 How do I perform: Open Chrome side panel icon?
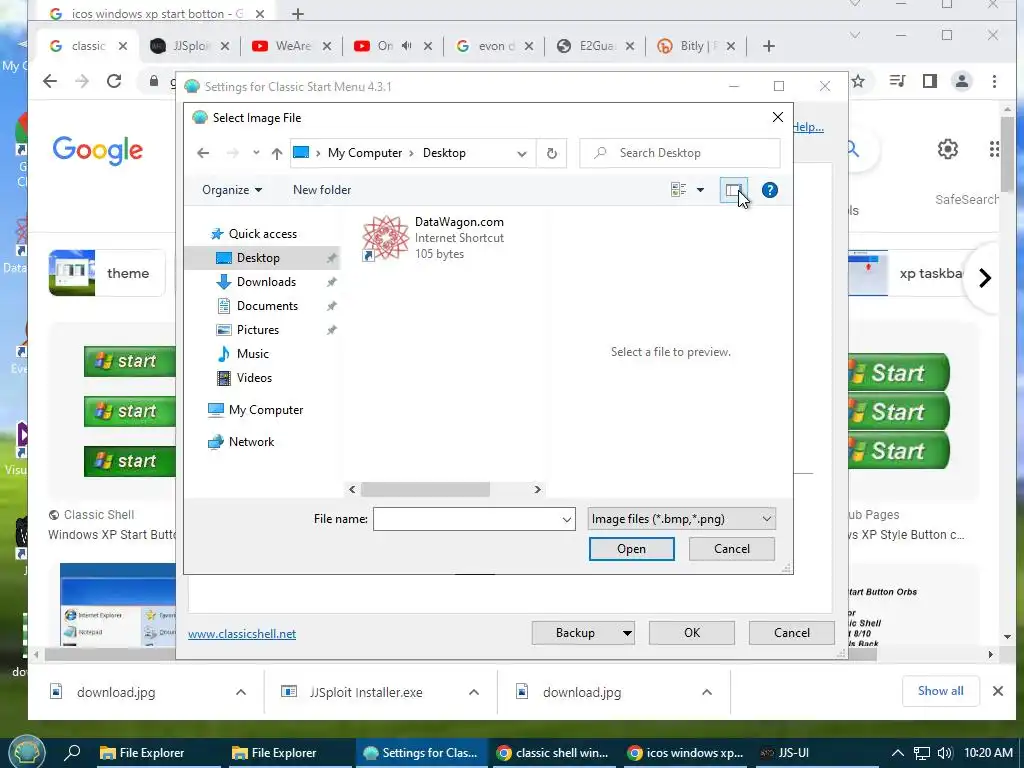(930, 81)
